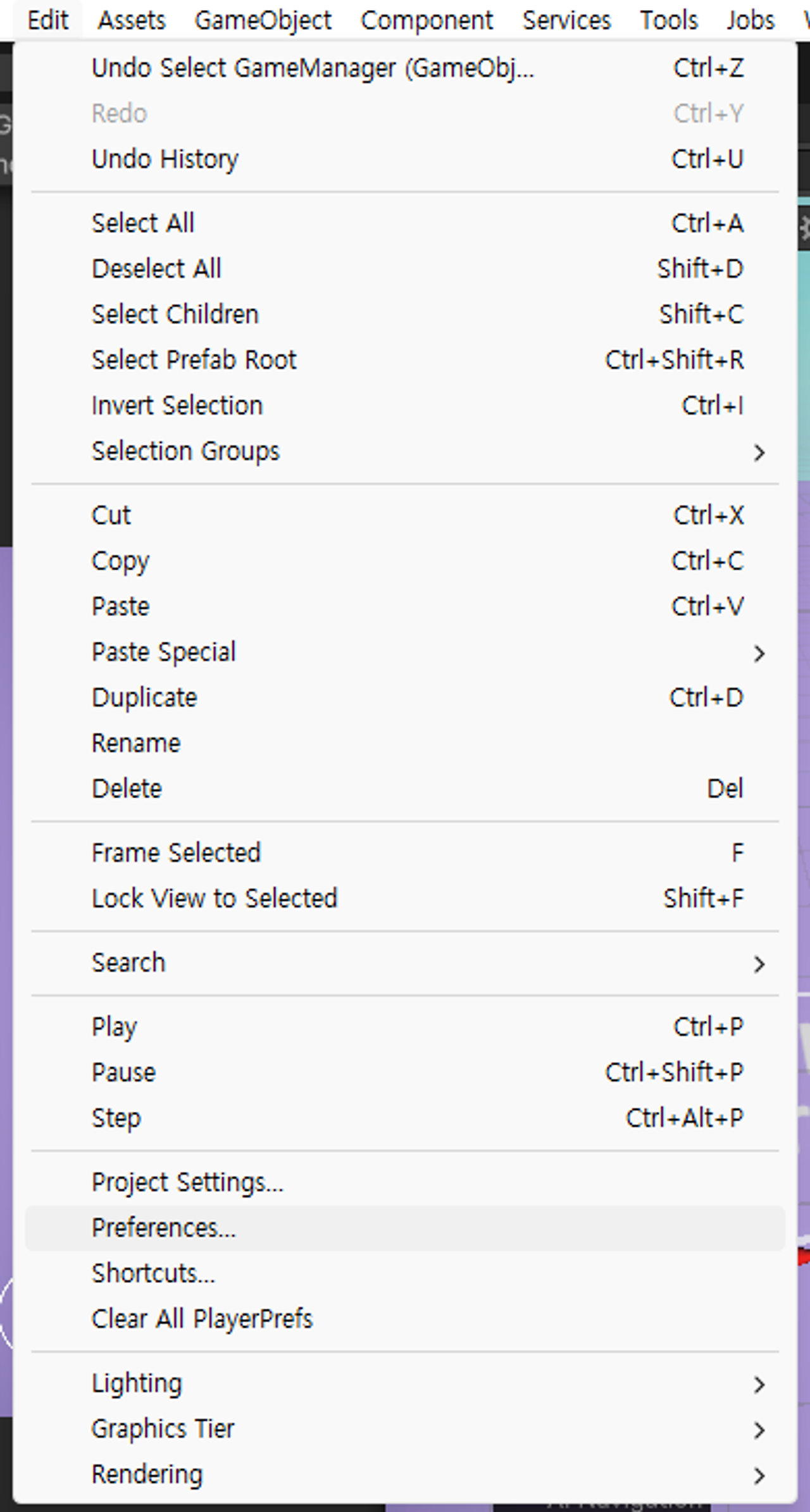Screen dimensions: 810x1512
Task: Open Preferences from the Edit menu
Action: pos(405,1228)
